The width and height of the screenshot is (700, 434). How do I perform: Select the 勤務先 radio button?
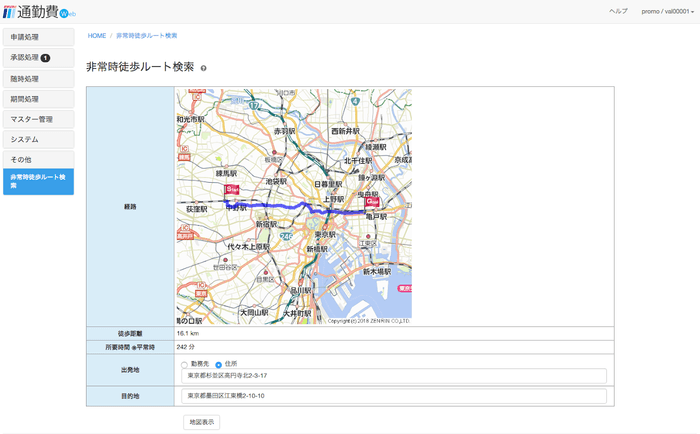[x=184, y=364]
